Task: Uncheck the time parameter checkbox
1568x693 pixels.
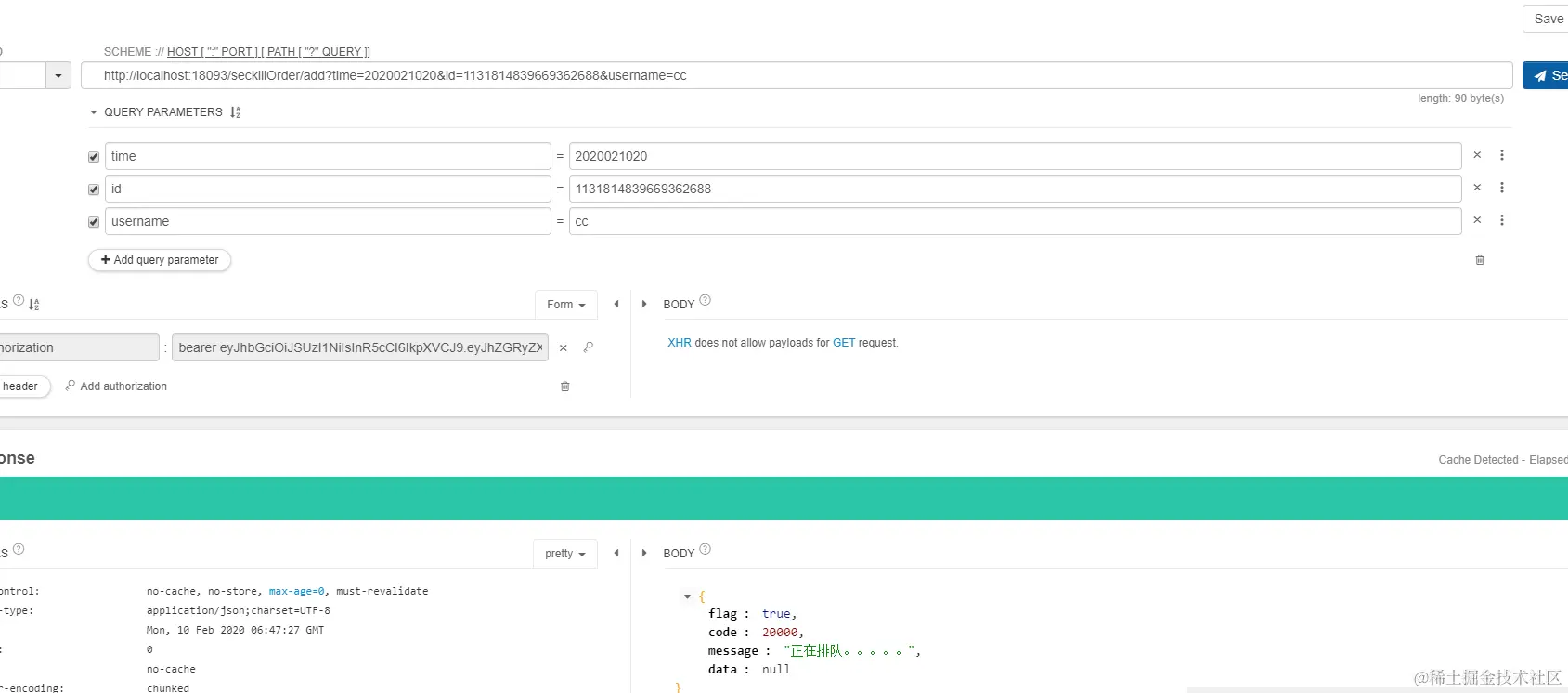Action: point(94,157)
